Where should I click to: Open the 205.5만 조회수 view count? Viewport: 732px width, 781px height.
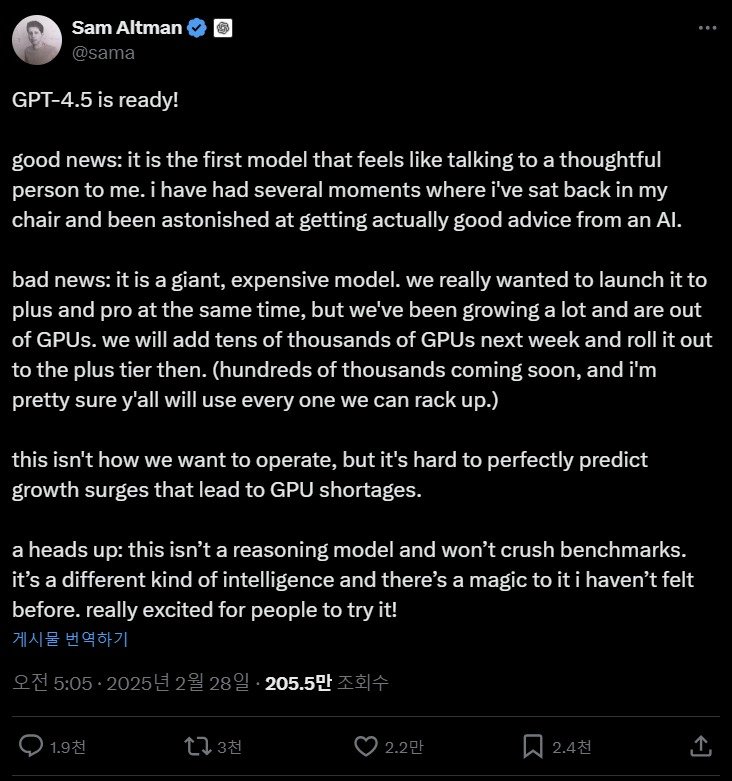tap(326, 684)
